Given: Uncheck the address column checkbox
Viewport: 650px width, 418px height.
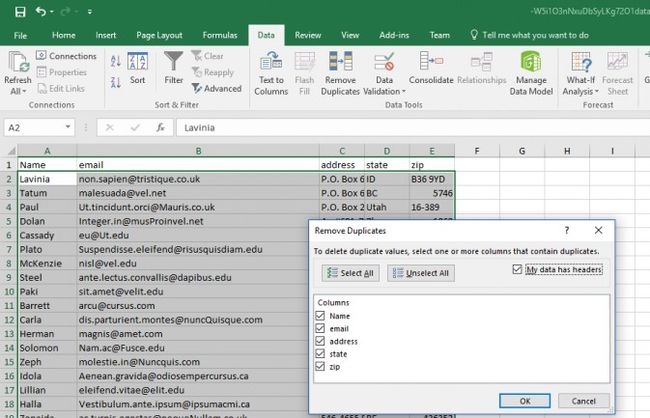Looking at the screenshot, I should 320,341.
